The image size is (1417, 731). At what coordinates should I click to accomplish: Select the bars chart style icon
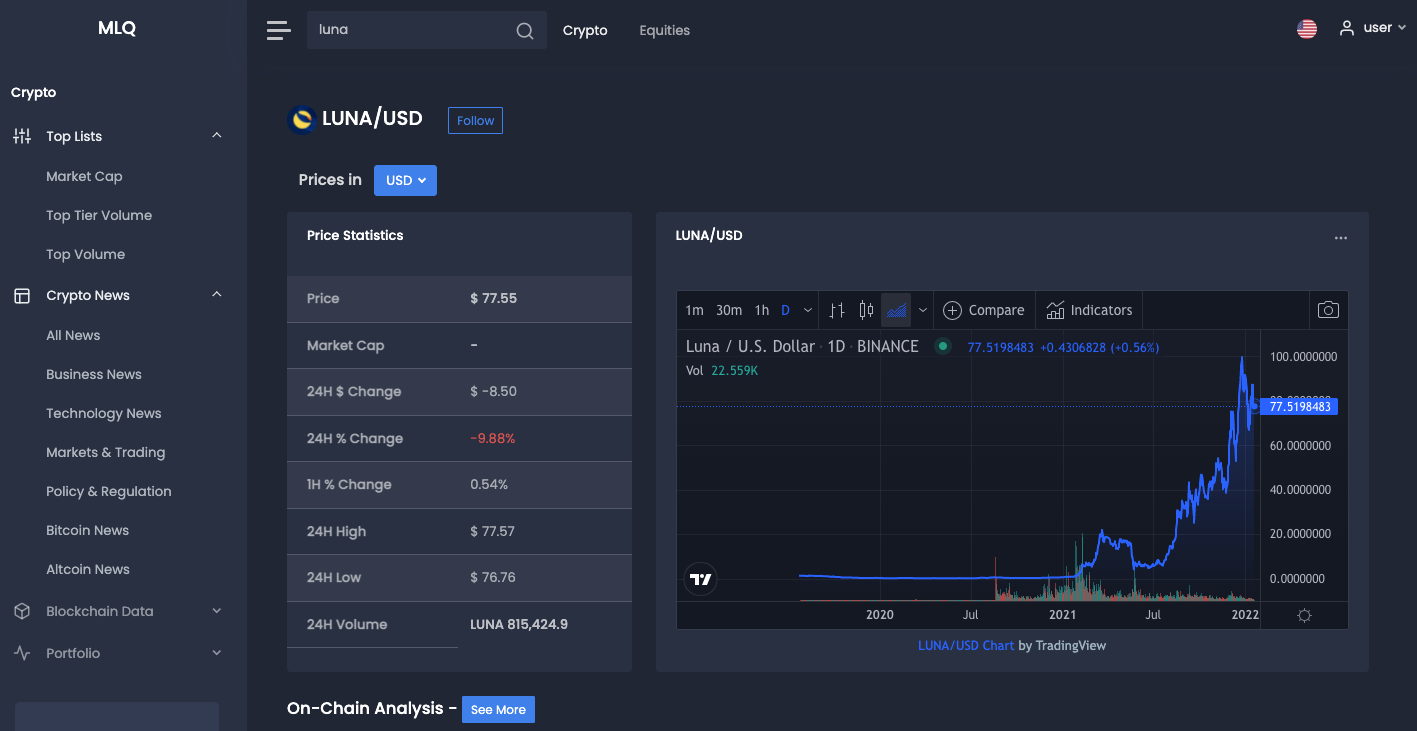tap(837, 310)
